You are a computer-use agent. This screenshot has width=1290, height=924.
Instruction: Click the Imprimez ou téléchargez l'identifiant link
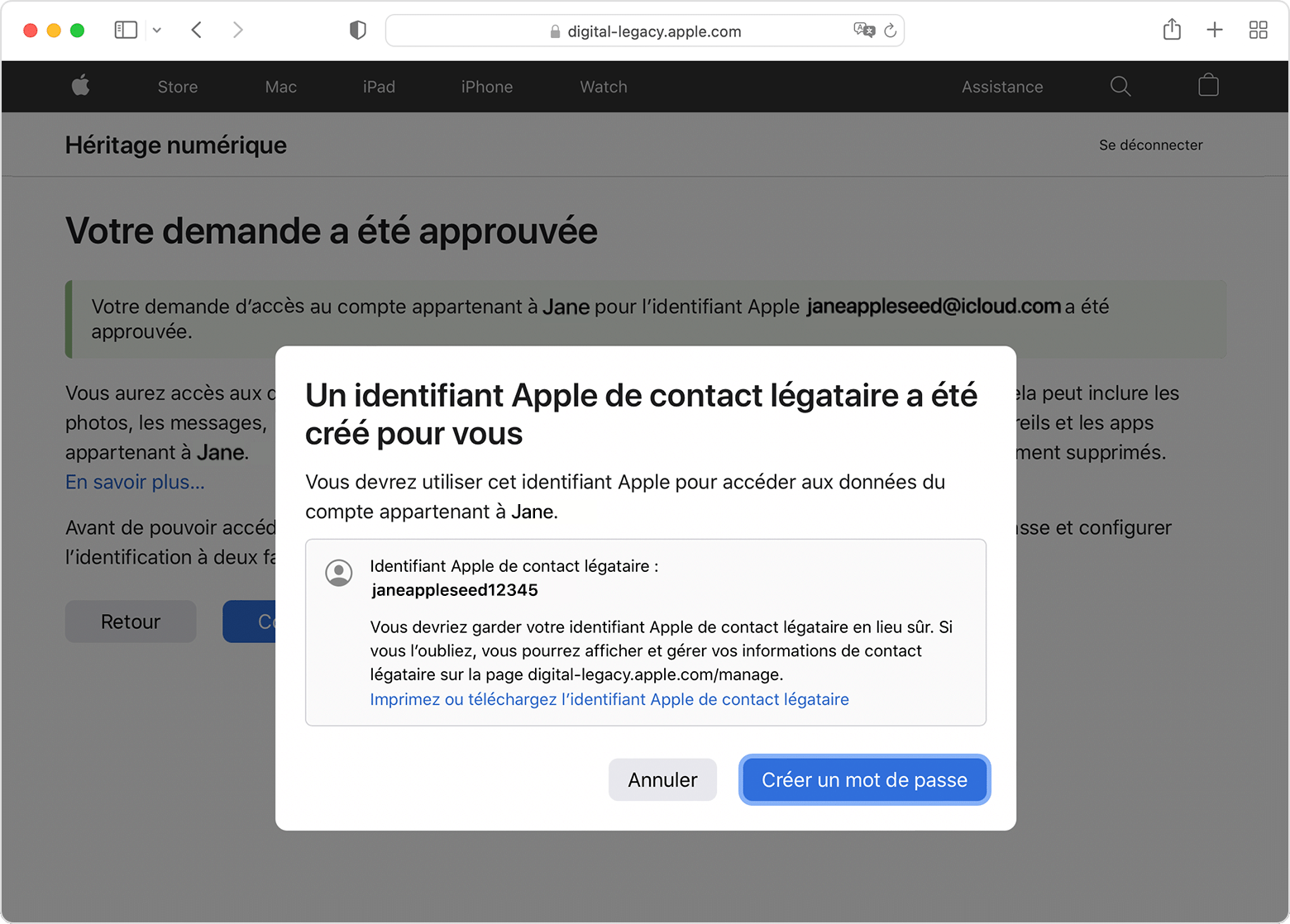pyautogui.click(x=609, y=699)
